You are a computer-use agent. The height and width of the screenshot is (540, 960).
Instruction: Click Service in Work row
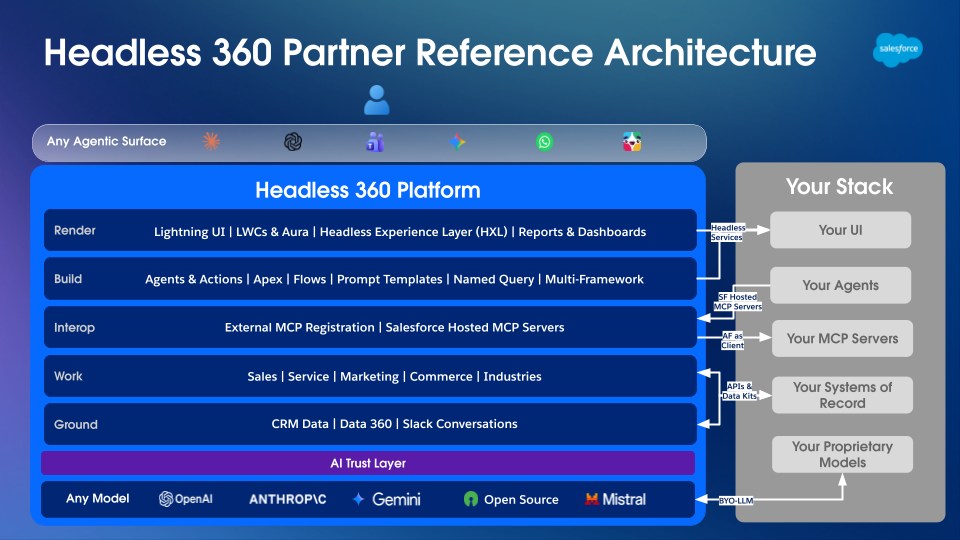(x=309, y=377)
